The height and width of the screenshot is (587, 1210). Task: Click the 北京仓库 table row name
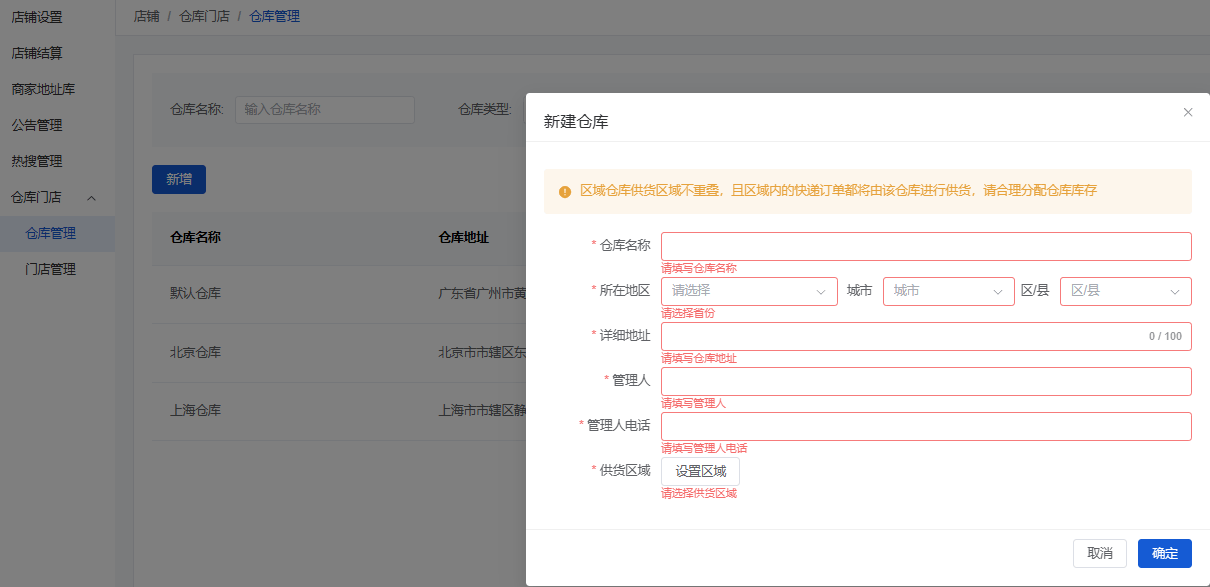click(x=195, y=352)
